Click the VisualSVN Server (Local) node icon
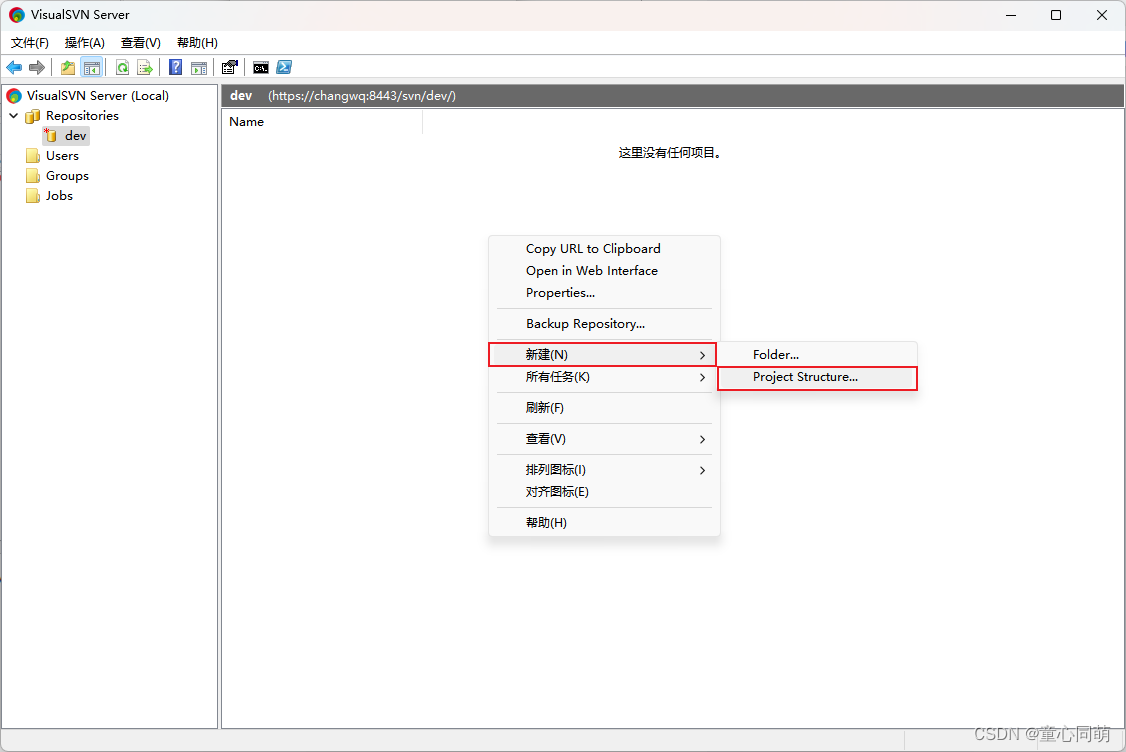1126x752 pixels. tap(14, 96)
